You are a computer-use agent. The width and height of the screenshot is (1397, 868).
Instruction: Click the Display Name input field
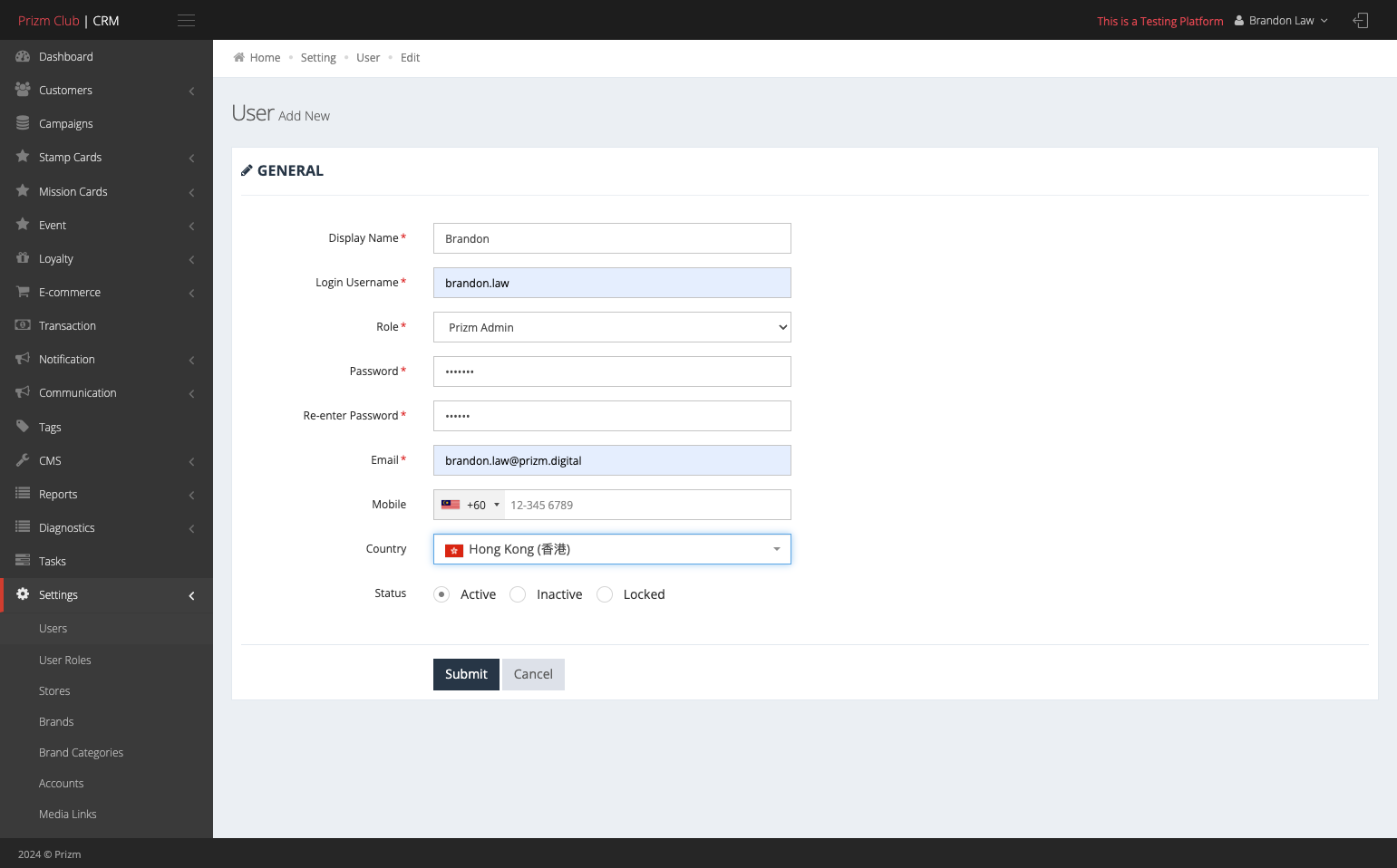612,238
